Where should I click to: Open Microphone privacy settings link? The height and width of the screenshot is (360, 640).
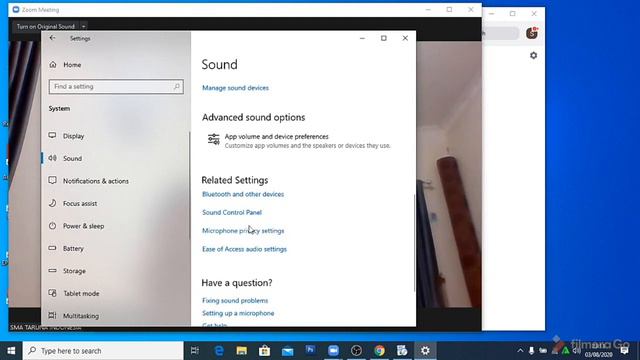click(x=243, y=231)
